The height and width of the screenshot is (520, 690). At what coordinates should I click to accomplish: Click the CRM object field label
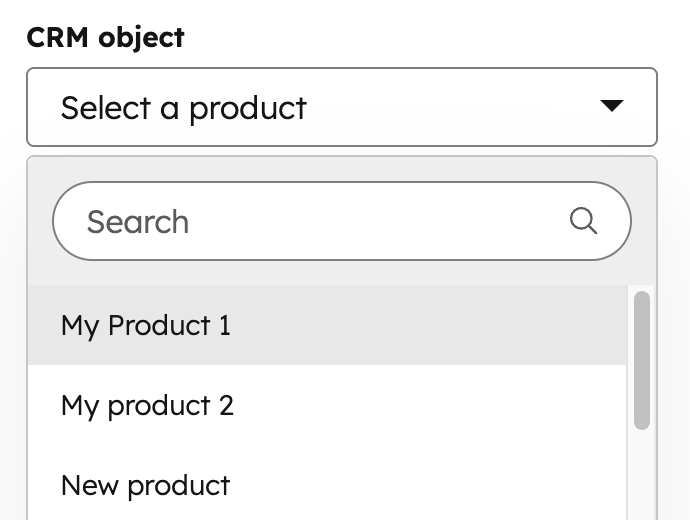point(105,37)
